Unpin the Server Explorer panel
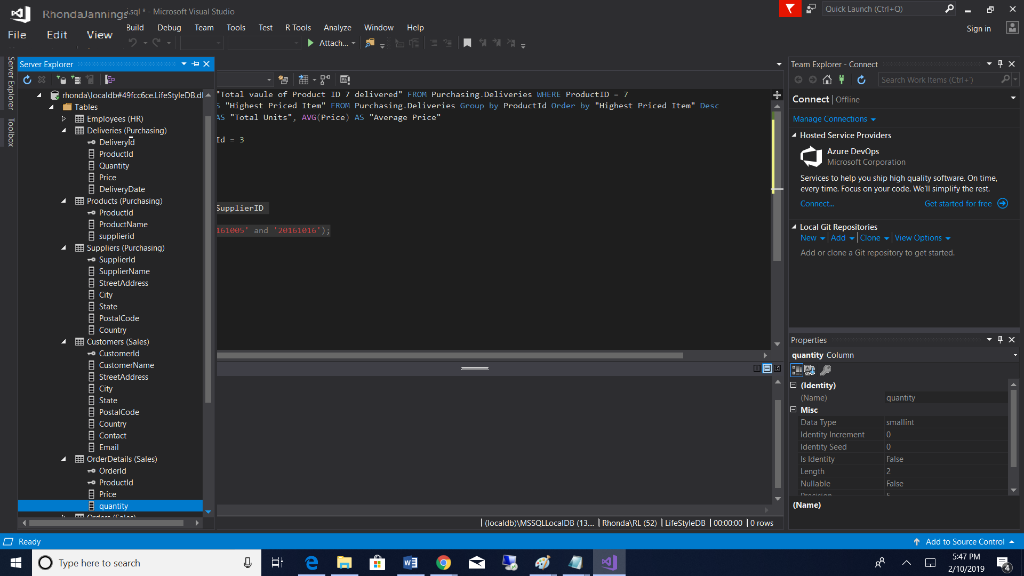 pos(196,63)
